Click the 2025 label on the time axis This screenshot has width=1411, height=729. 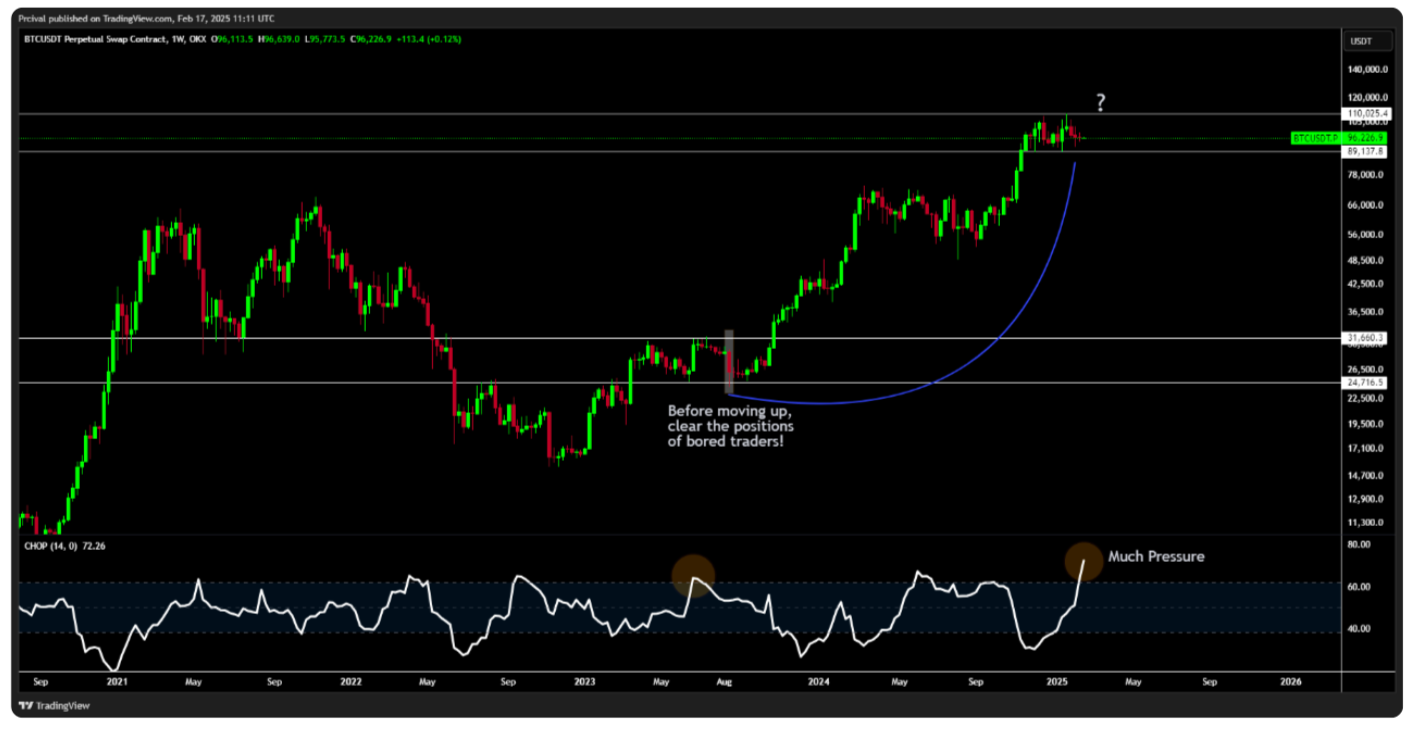click(x=1059, y=679)
